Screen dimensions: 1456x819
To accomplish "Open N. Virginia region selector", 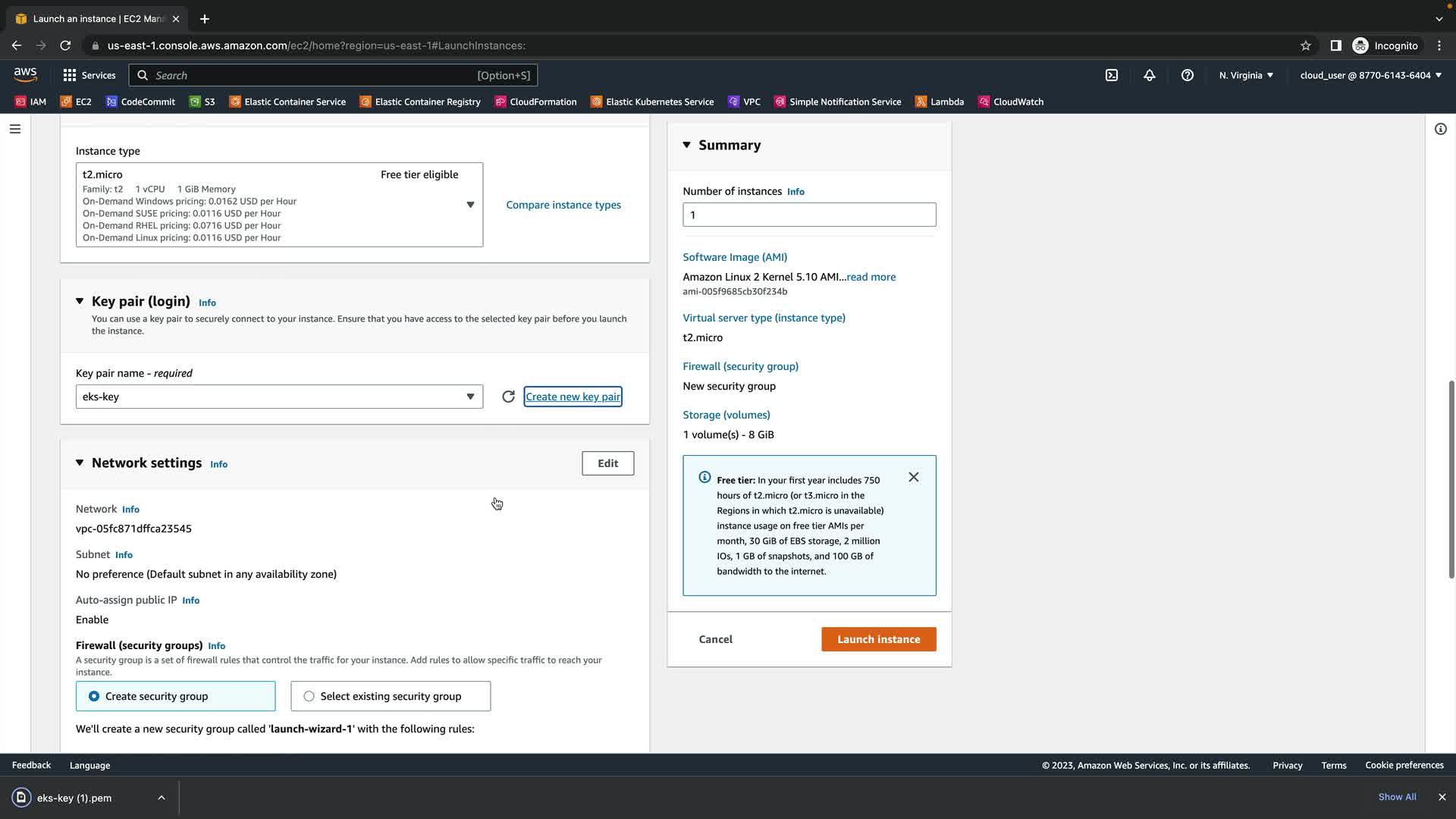I will click(1246, 75).
